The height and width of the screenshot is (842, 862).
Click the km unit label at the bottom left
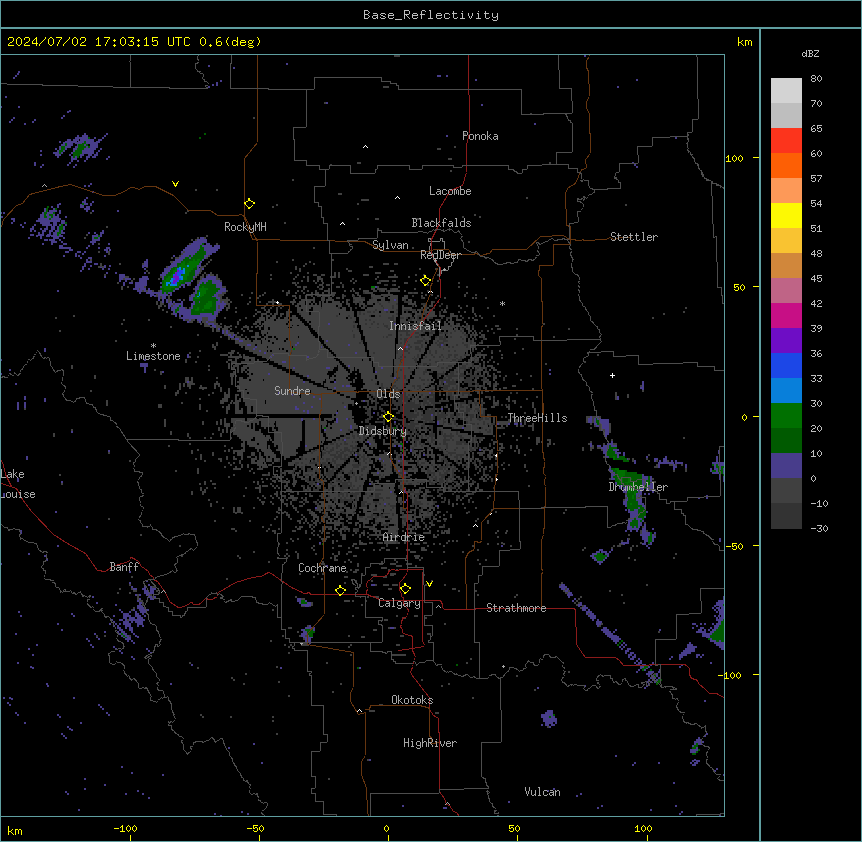click(15, 830)
